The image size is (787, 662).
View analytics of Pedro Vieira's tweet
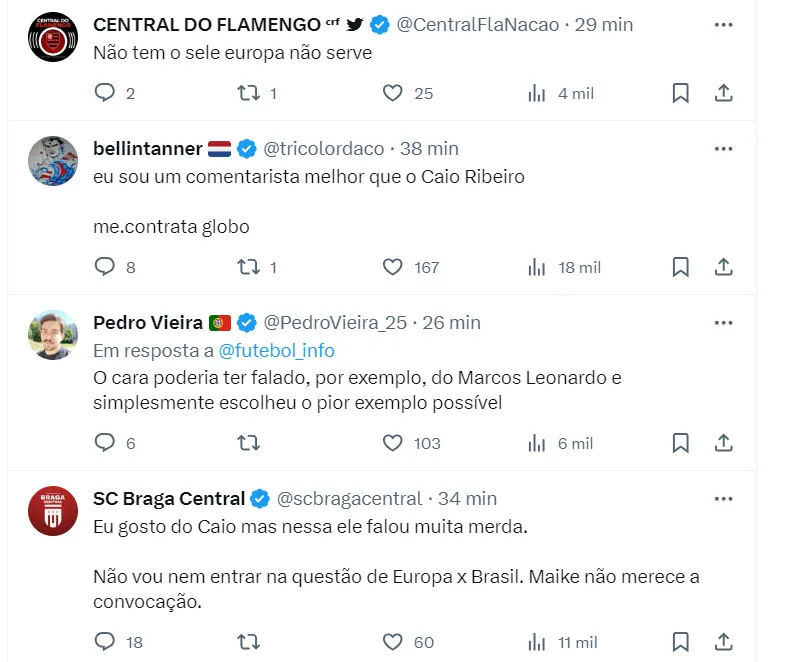point(537,443)
